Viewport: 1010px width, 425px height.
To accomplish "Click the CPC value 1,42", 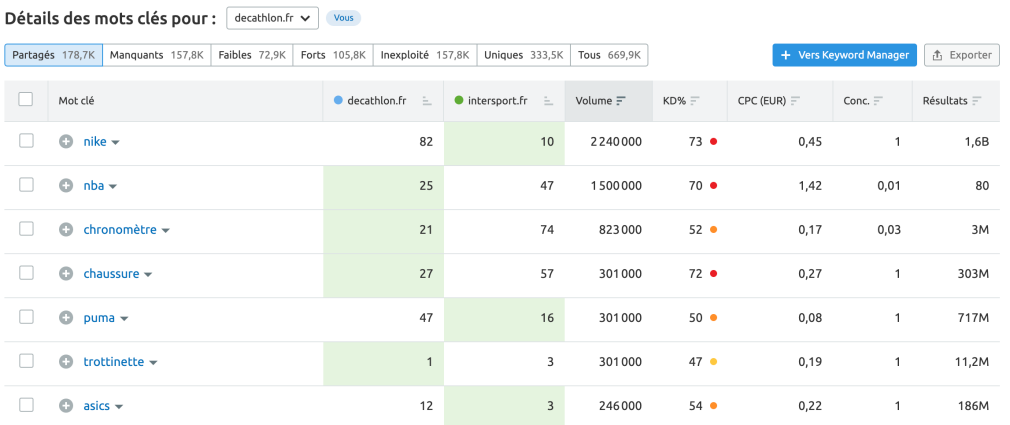I will point(810,186).
